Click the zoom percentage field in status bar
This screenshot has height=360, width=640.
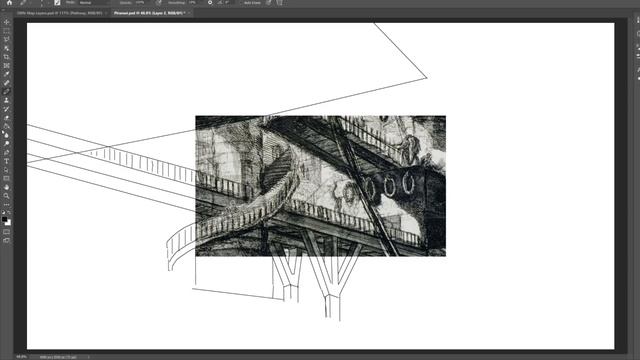[x=21, y=357]
